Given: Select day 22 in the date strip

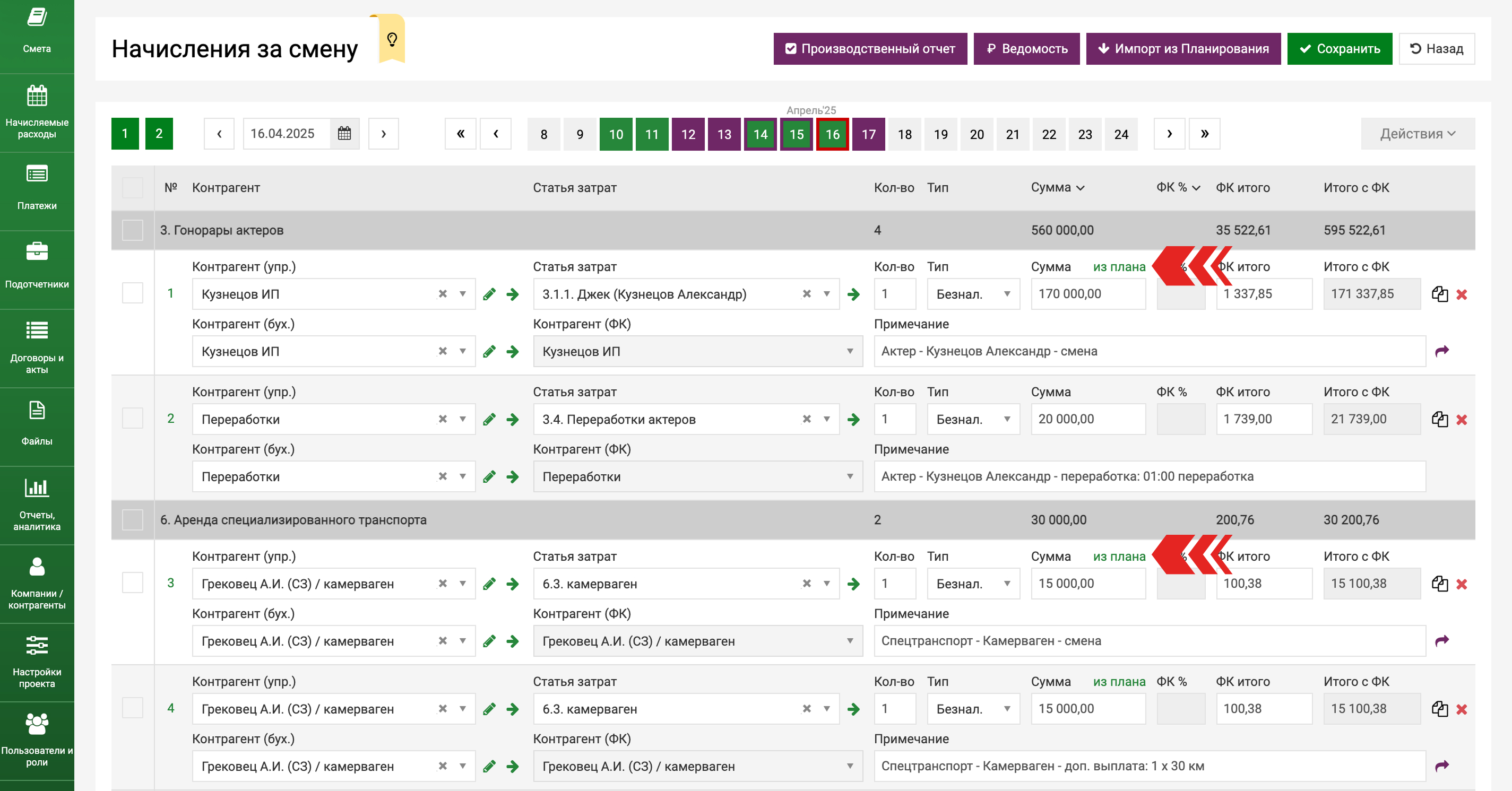Looking at the screenshot, I should click(1049, 134).
